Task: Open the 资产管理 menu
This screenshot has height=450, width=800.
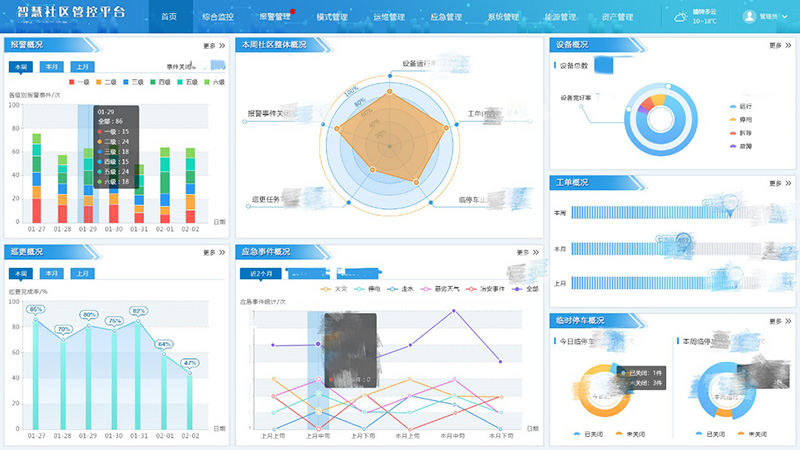Action: pos(617,17)
